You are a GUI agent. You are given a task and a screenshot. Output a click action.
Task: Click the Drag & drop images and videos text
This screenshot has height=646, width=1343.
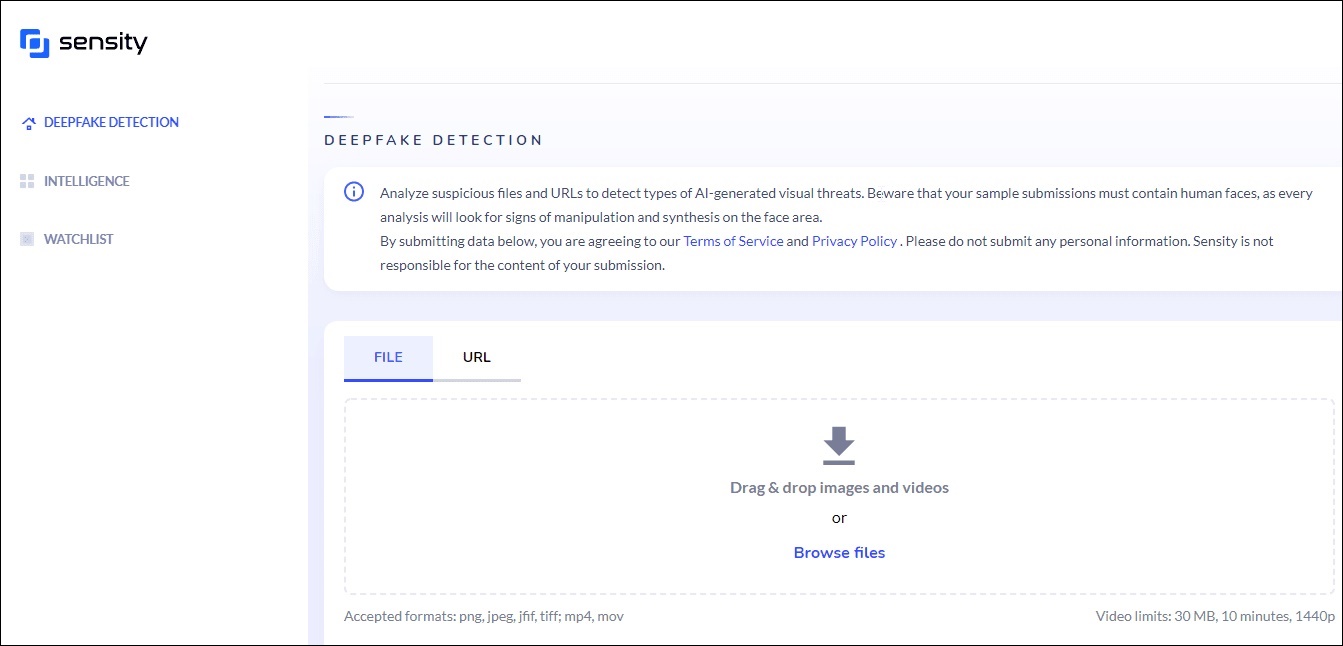(x=839, y=488)
